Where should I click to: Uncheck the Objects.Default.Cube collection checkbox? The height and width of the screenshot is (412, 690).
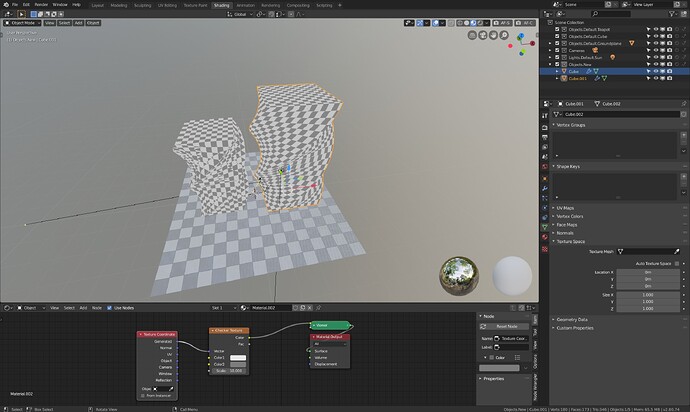click(557, 37)
